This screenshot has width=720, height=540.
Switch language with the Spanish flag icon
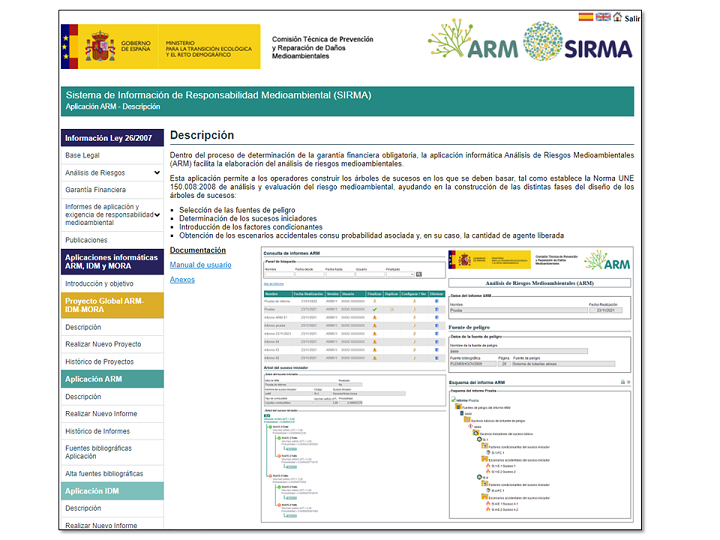586,17
